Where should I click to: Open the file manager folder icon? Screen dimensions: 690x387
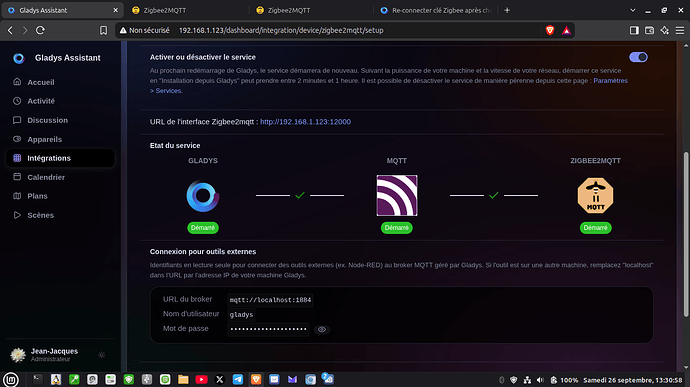[x=183, y=379]
